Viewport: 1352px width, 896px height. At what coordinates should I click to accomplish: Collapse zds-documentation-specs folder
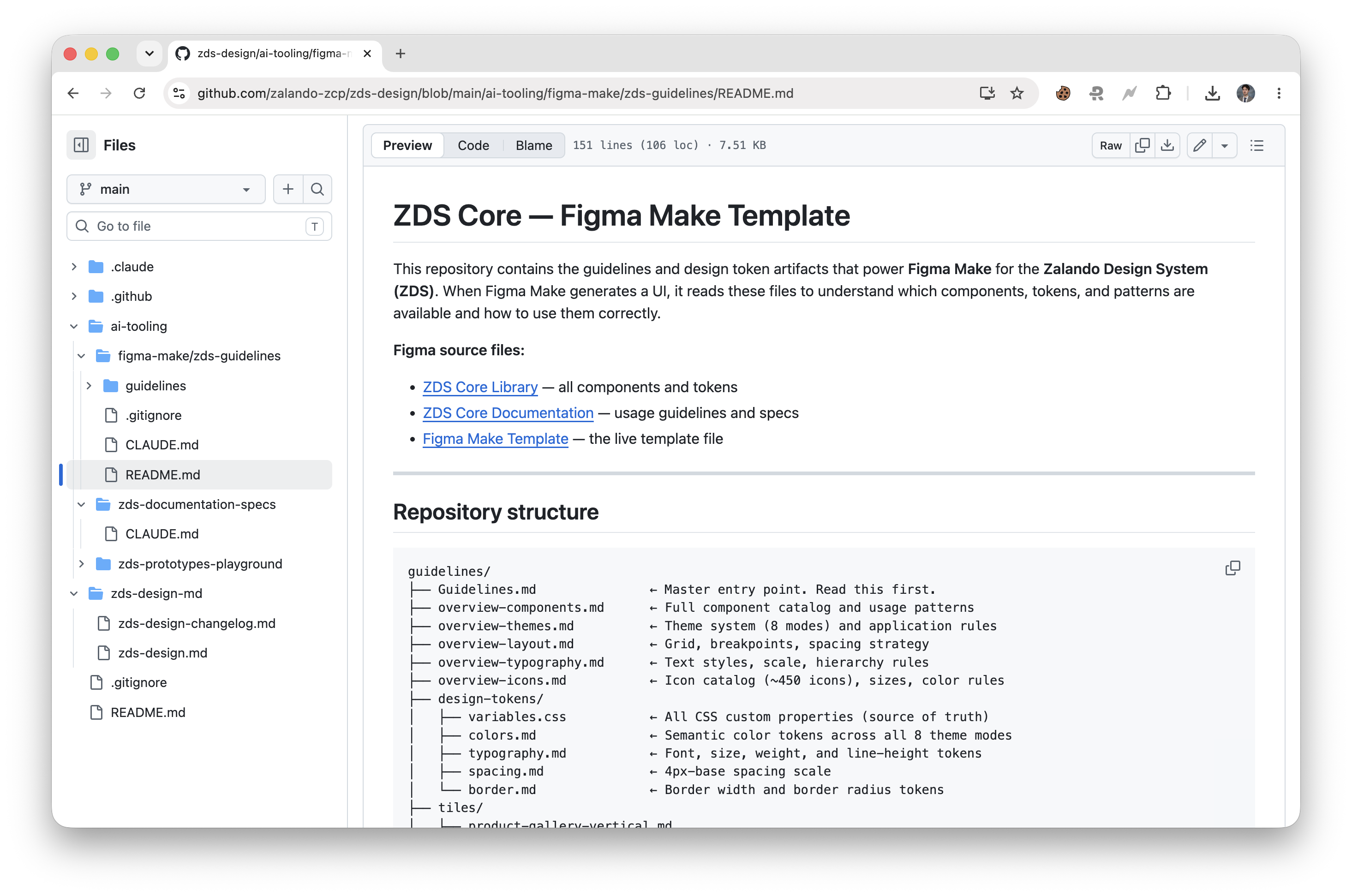point(82,505)
